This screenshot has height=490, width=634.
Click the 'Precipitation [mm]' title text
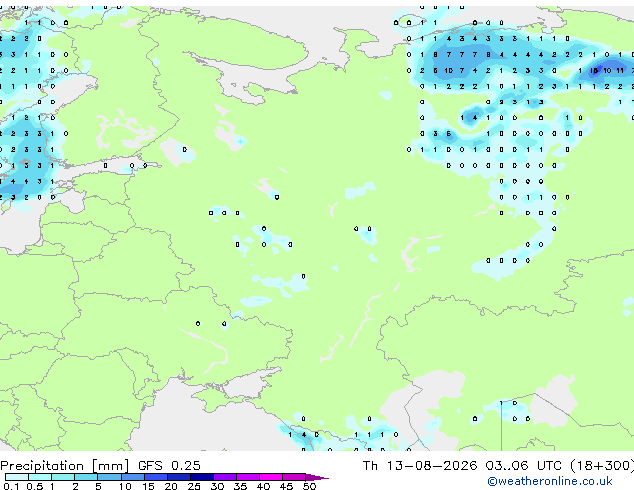[65, 466]
